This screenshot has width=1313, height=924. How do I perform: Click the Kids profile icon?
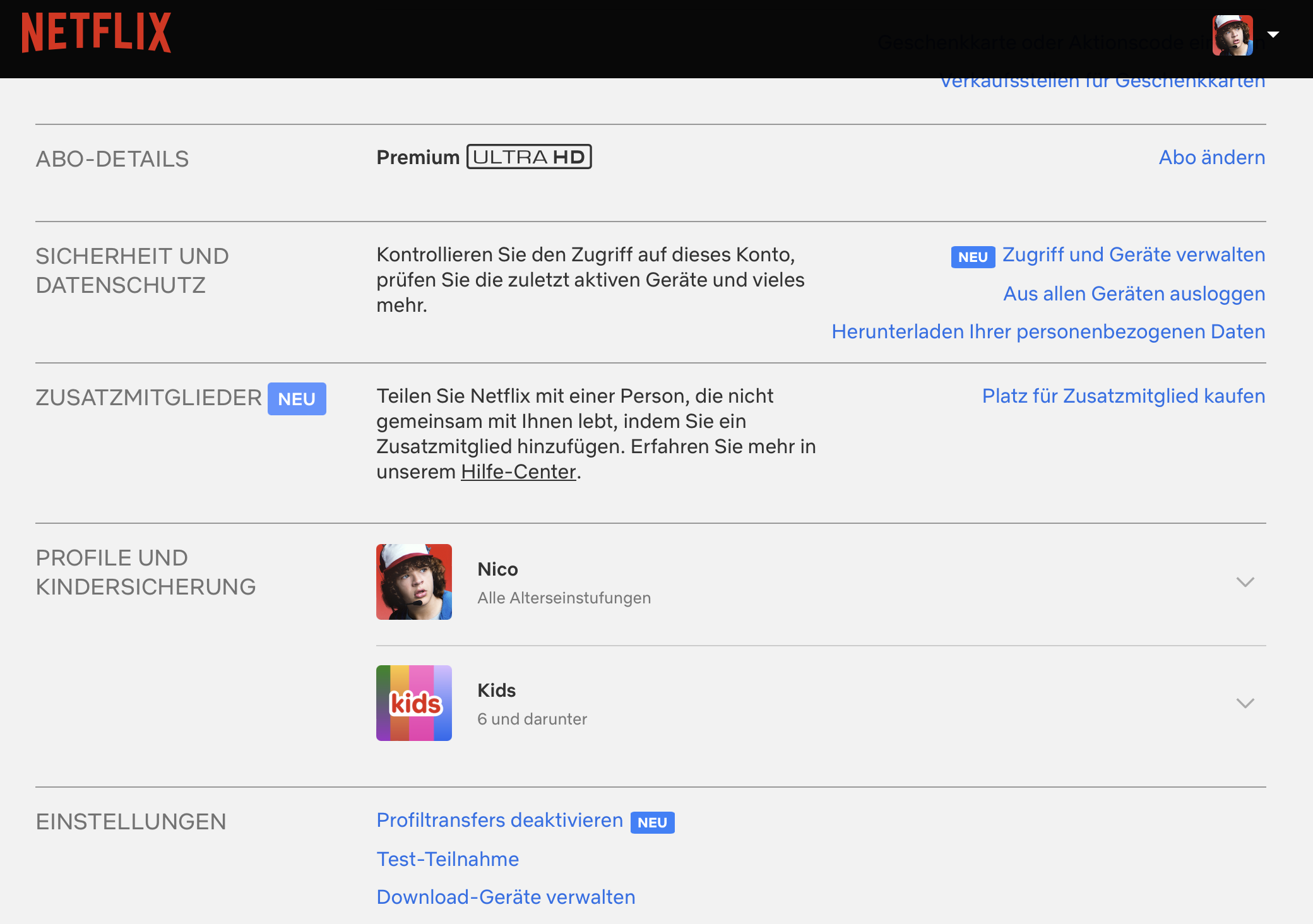point(414,703)
